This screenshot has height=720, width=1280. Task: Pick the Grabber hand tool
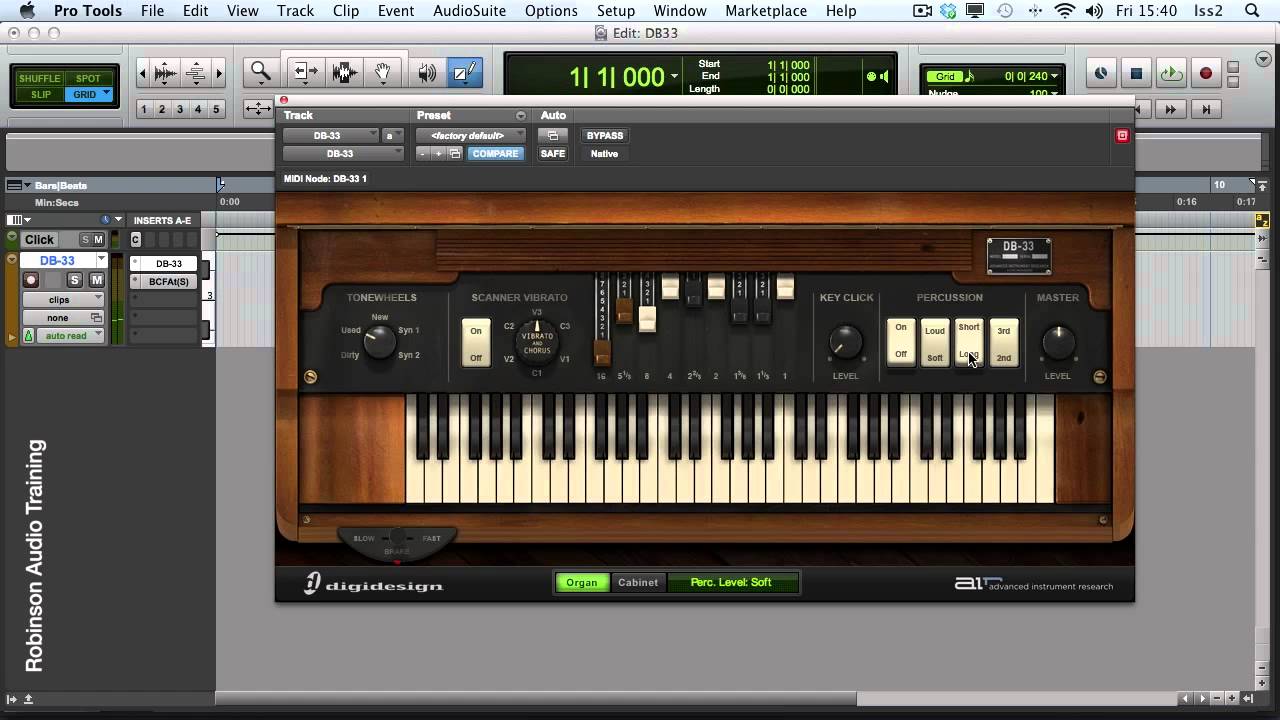pyautogui.click(x=382, y=72)
